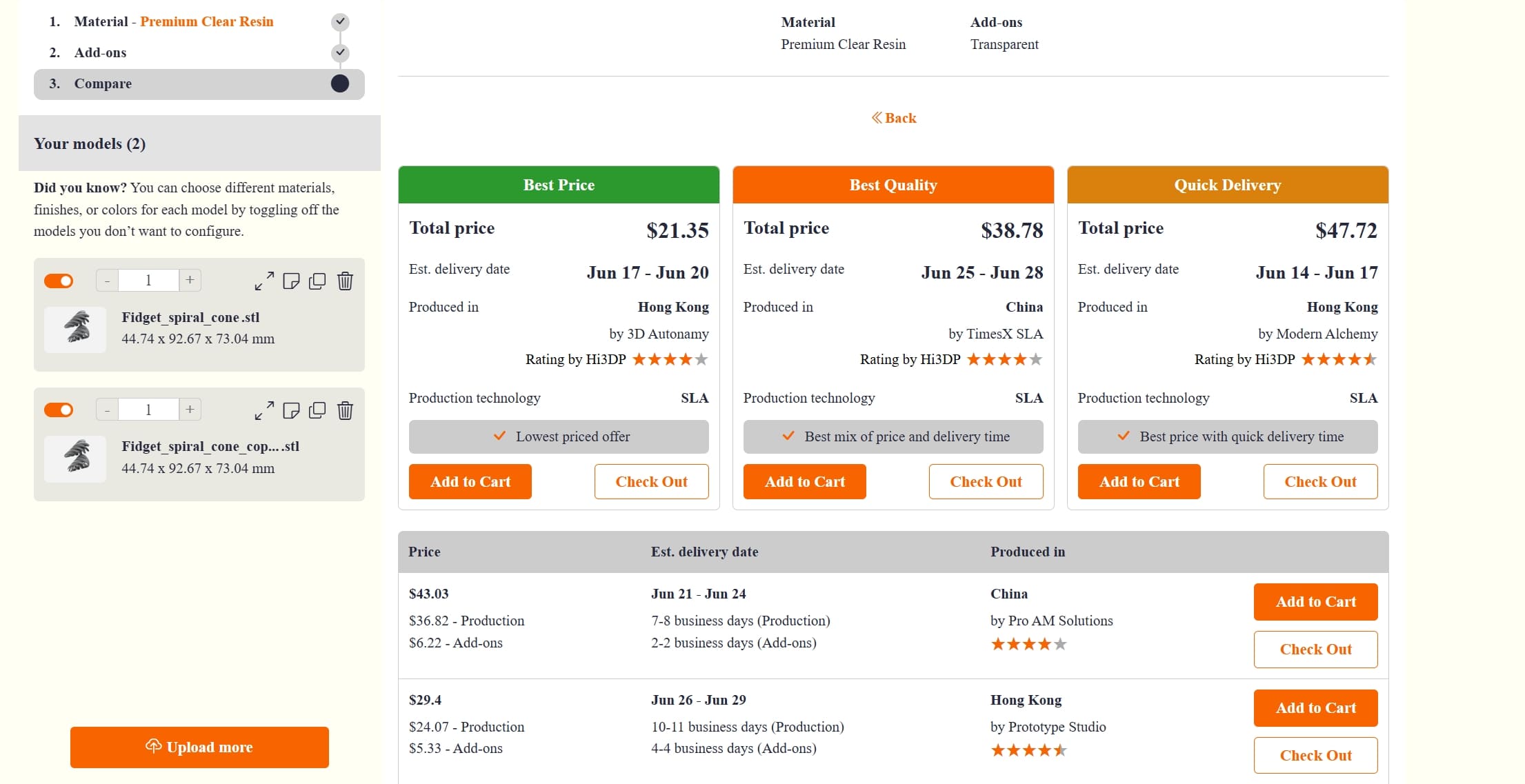The image size is (1525, 784).
Task: Go Back to the previous step
Action: point(894,118)
